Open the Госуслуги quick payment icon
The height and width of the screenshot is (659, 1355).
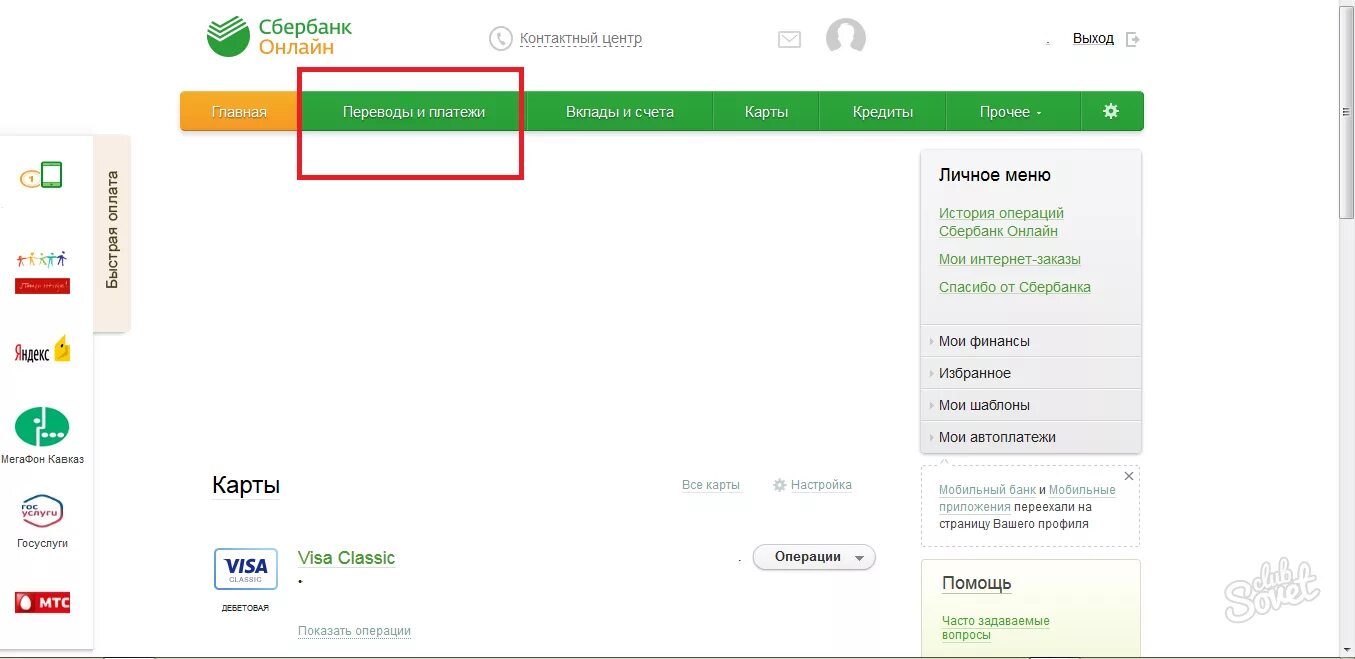point(42,512)
